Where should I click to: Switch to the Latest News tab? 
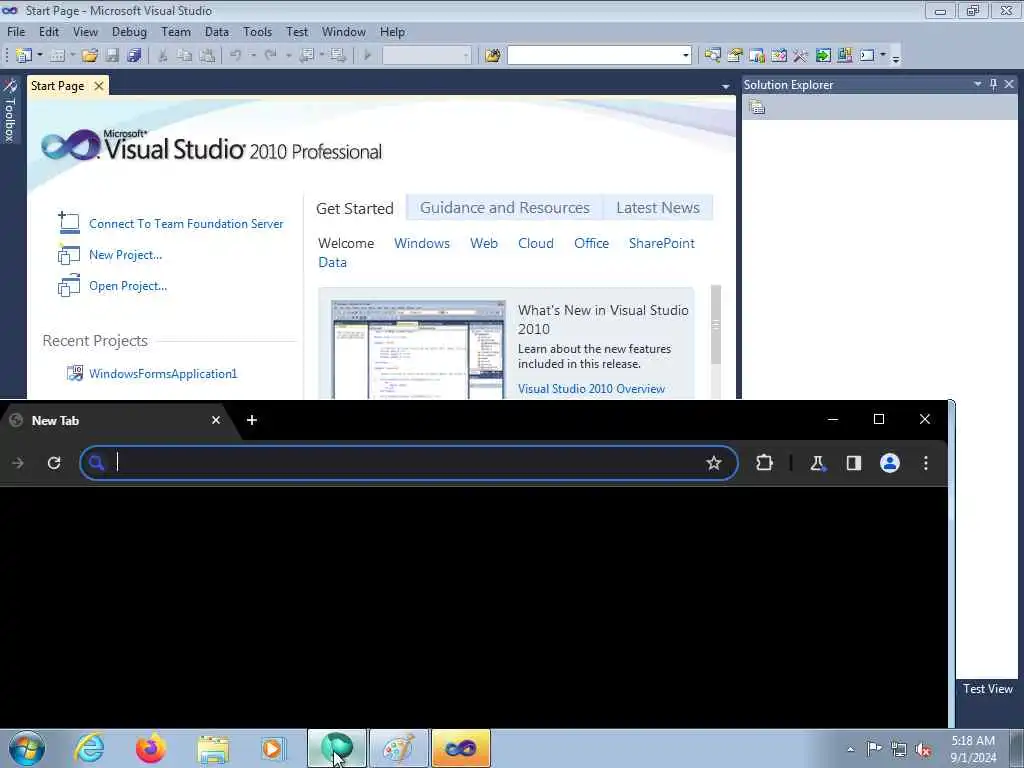coord(658,208)
